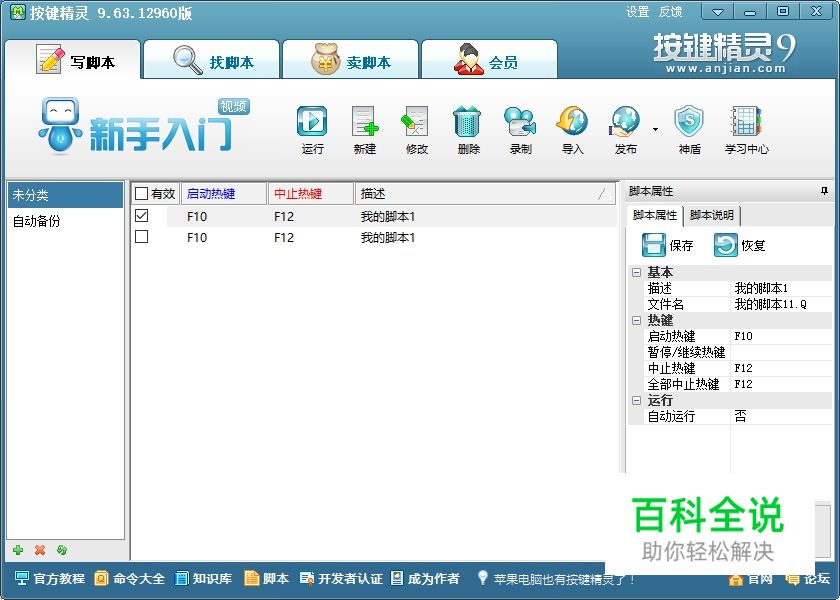Screen dimensions: 840x600
Task: Open the 修改 (Modify) script icon
Action: click(x=416, y=130)
